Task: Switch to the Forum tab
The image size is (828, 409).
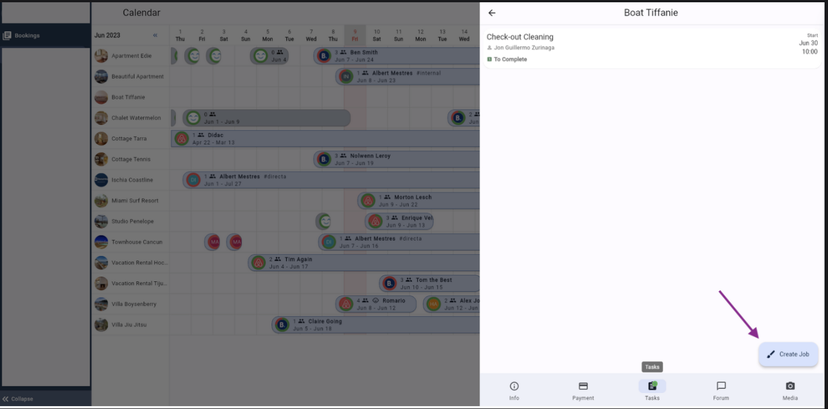Action: click(721, 391)
